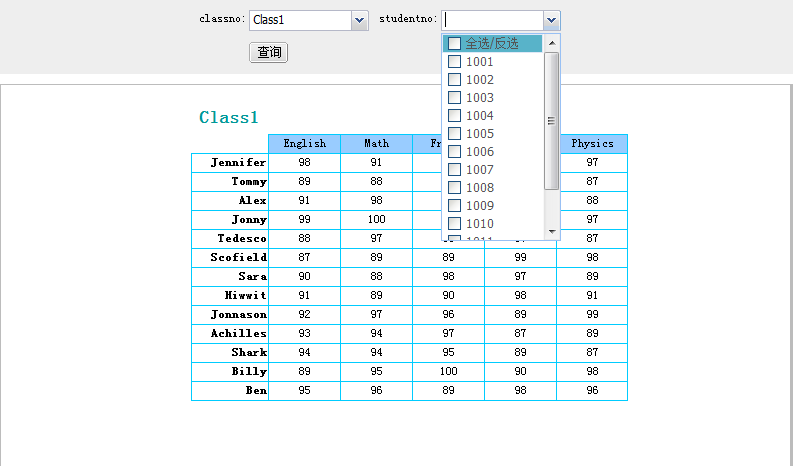Toggle the 全选/反选 select-all checkbox
This screenshot has height=466, width=793.
(454, 44)
